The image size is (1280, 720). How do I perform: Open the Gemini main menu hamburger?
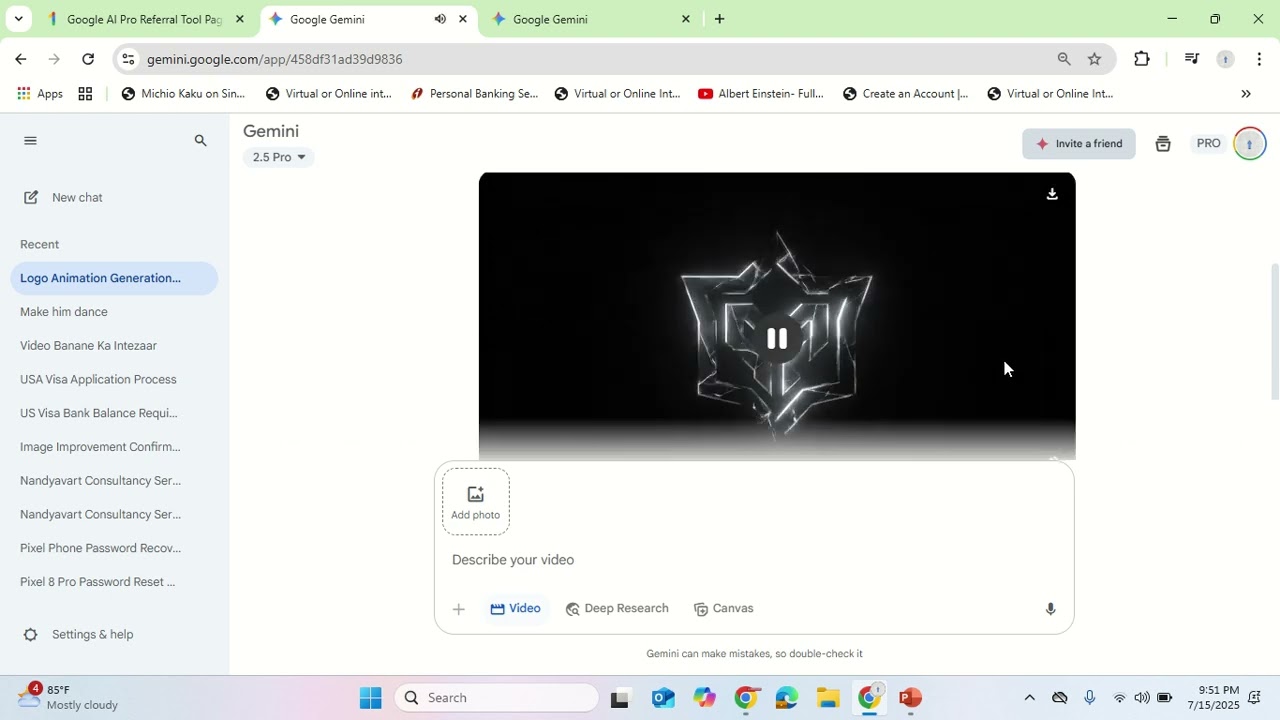[30, 141]
